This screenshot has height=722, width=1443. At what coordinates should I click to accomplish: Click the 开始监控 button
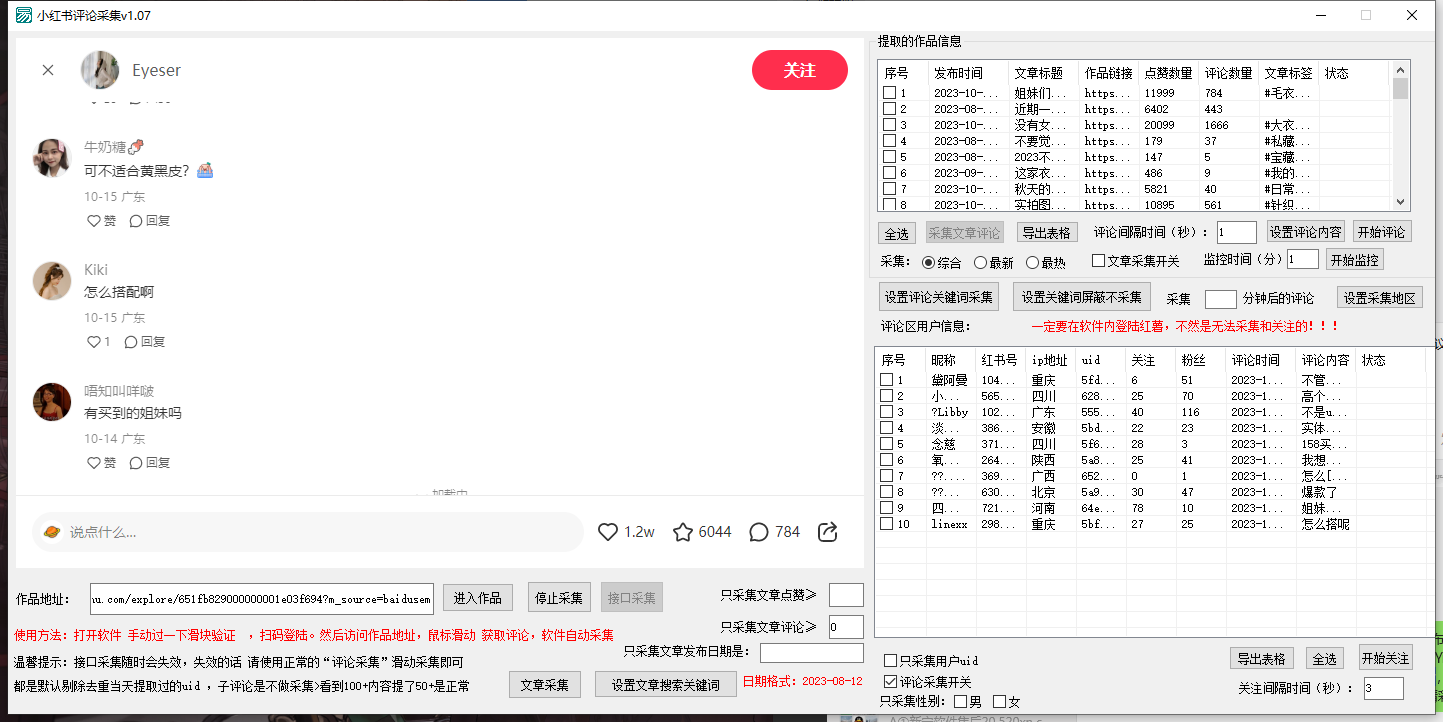[x=1355, y=260]
